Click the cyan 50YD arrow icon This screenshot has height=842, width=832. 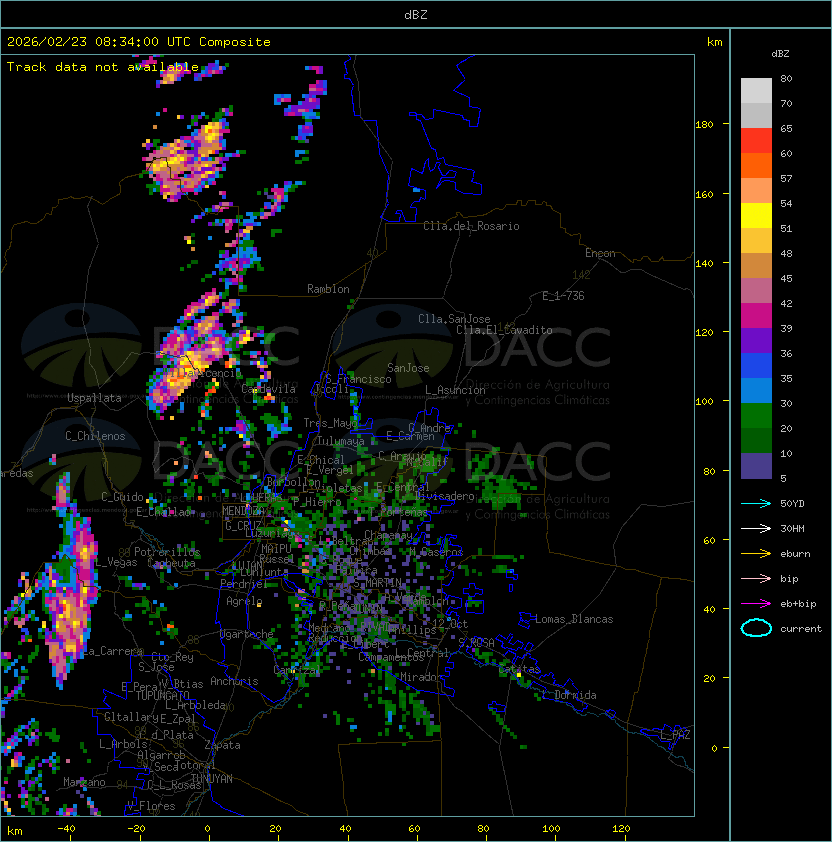pos(756,503)
